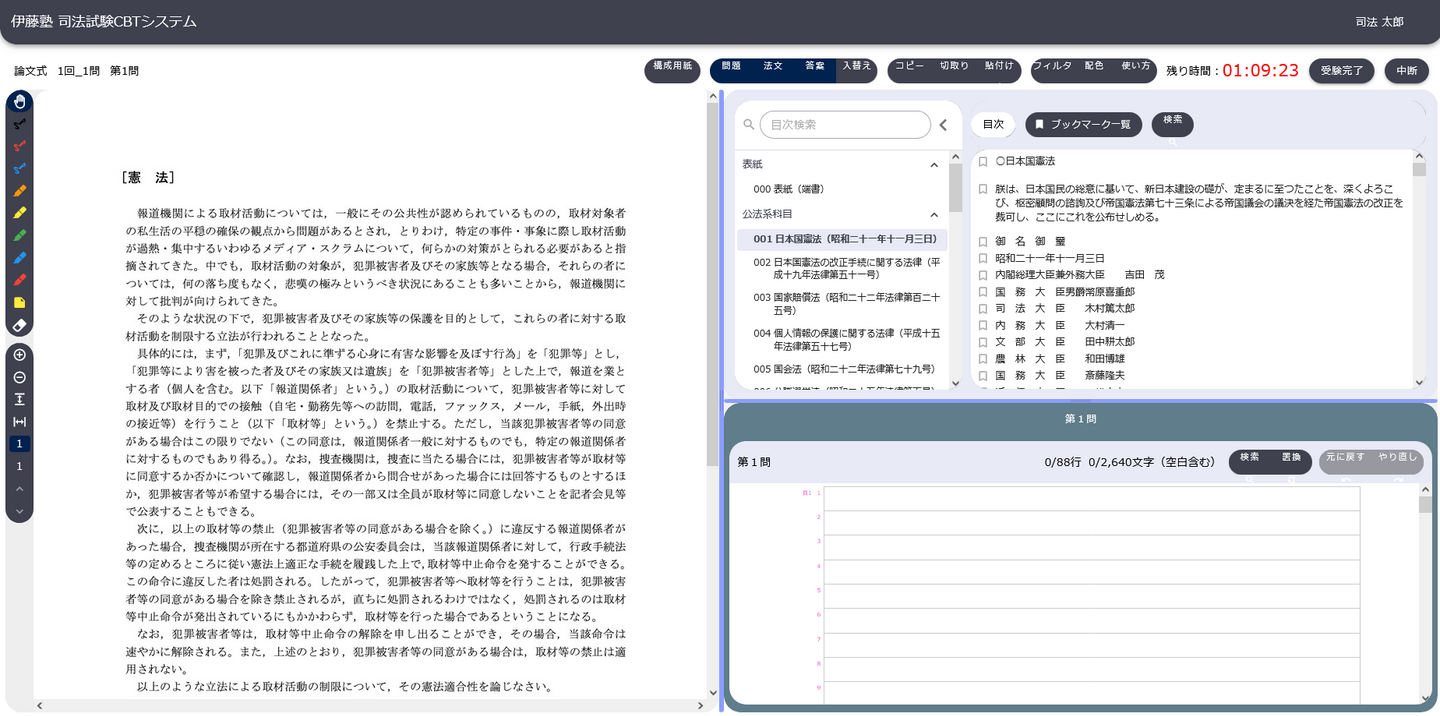This screenshot has width=1440, height=716.
Task: Collapse the 表紙 section in contents
Action: pos(934,164)
